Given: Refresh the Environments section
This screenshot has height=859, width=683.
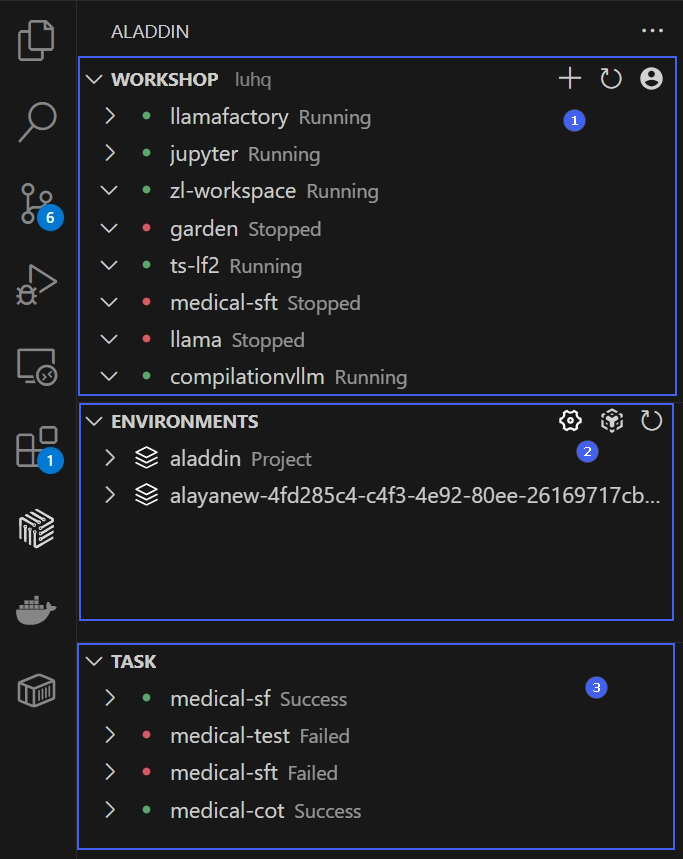Looking at the screenshot, I should pyautogui.click(x=651, y=421).
